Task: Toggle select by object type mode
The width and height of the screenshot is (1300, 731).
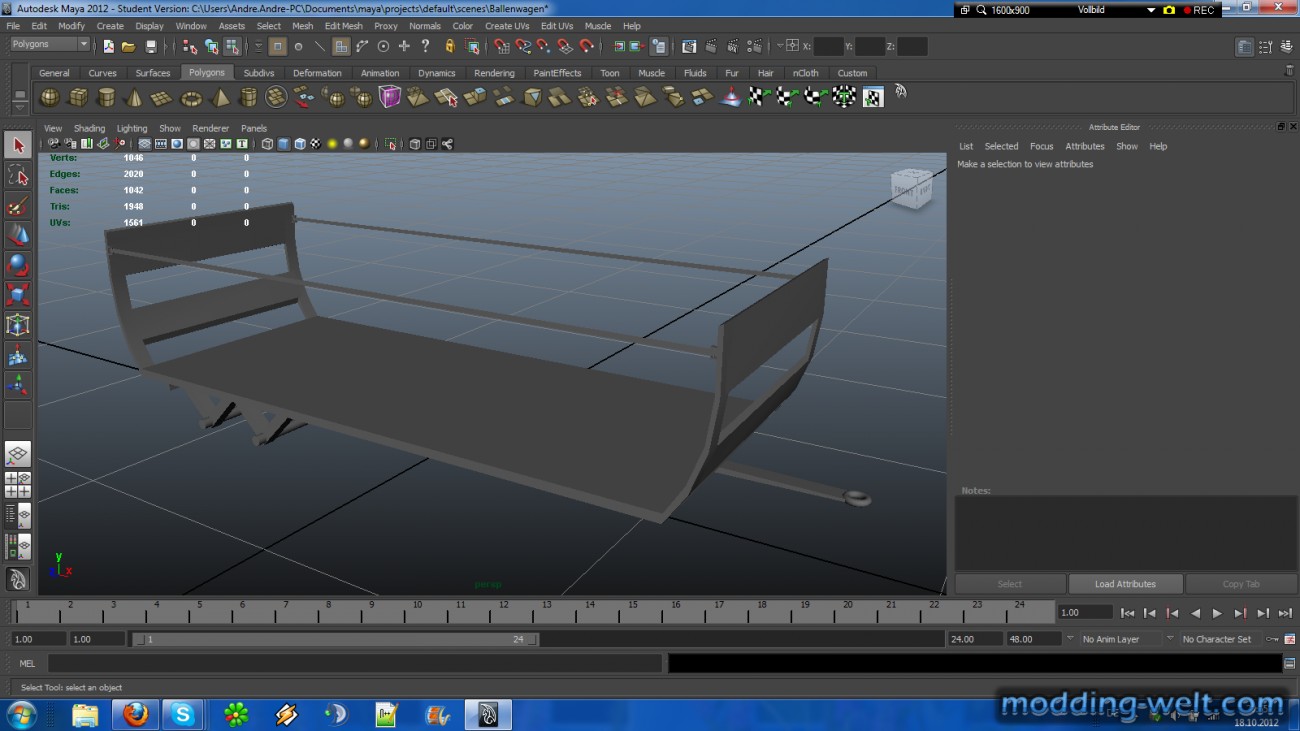Action: click(211, 46)
